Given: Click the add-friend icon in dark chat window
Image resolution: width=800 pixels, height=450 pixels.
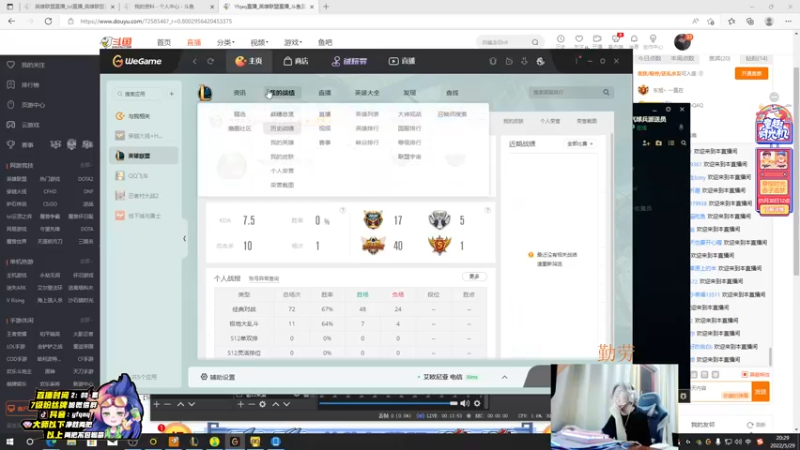Looking at the screenshot, I should pyautogui.click(x=646, y=143).
